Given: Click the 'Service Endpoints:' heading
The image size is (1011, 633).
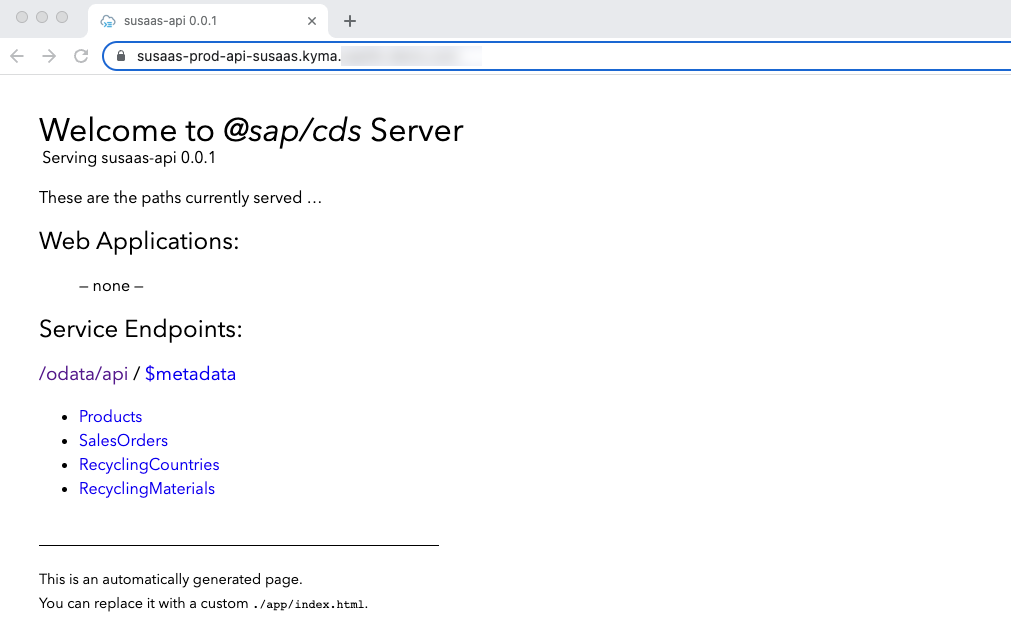Looking at the screenshot, I should coord(141,329).
